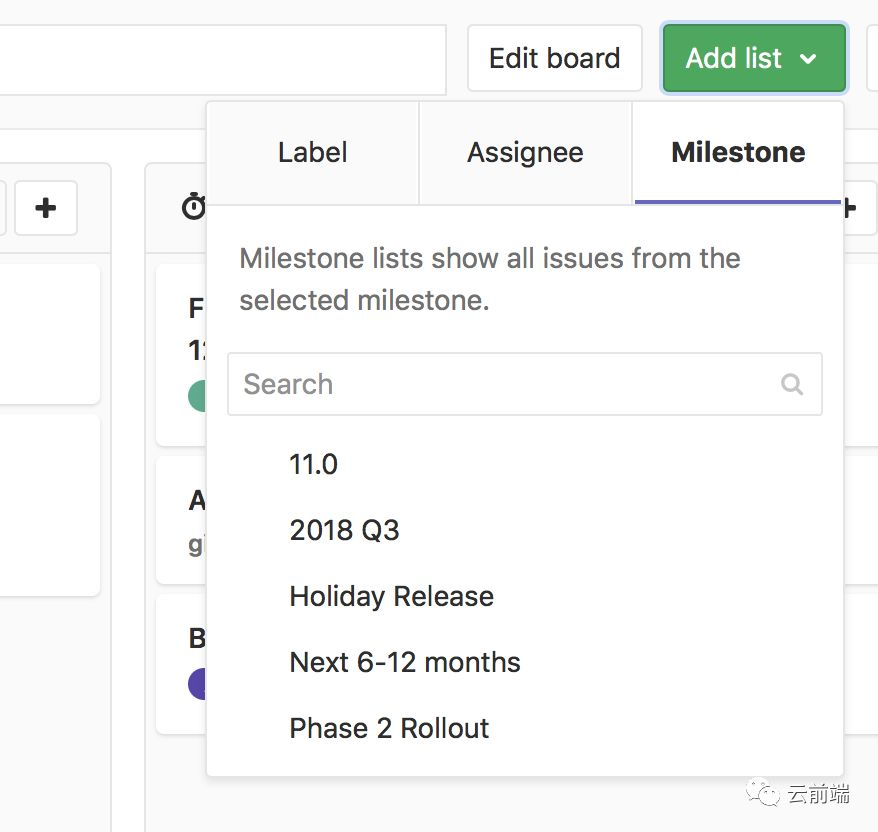878x832 pixels.
Task: Click the green Add list button
Action: [x=733, y=58]
